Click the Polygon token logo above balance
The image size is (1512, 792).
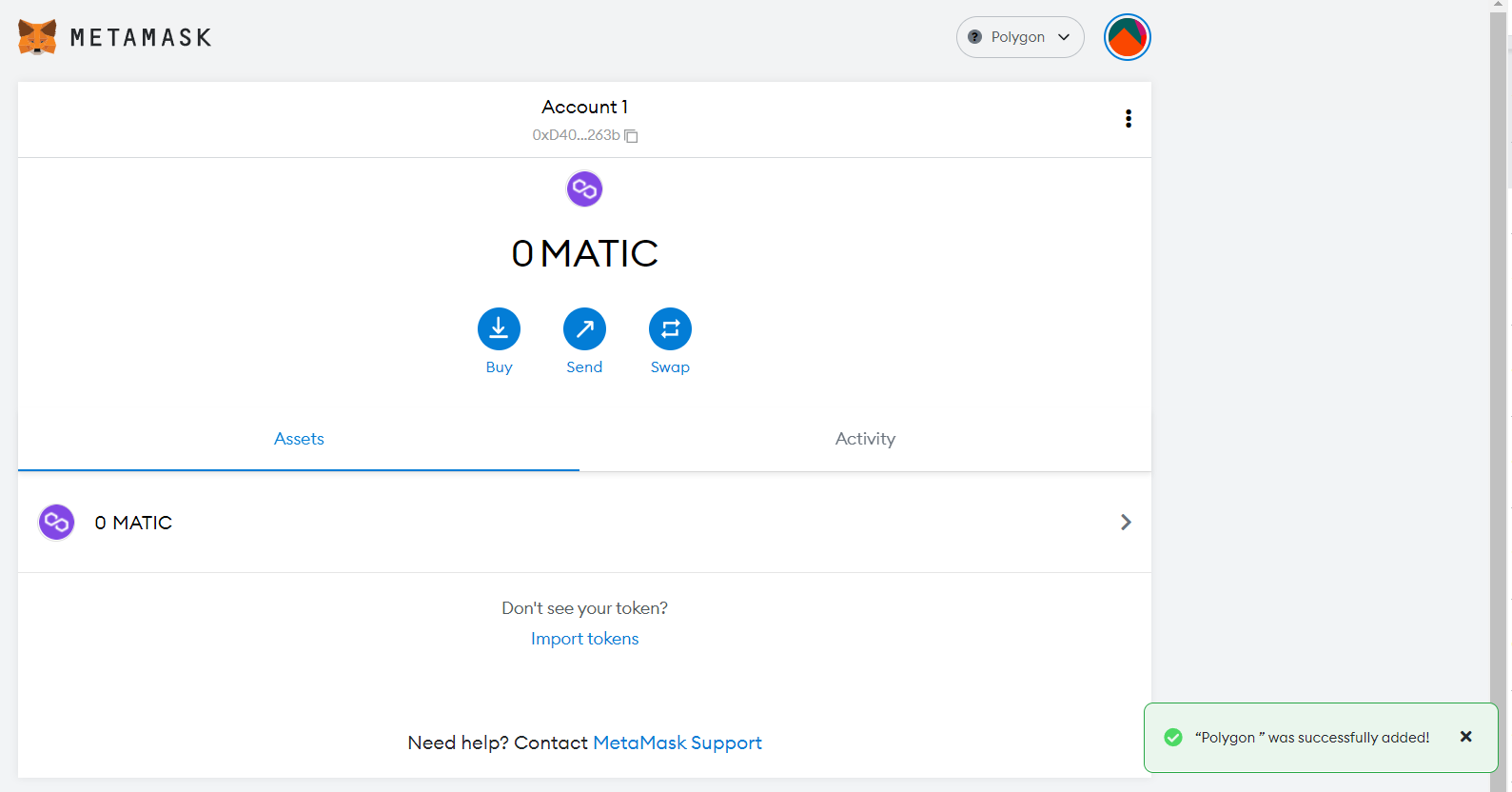click(584, 188)
